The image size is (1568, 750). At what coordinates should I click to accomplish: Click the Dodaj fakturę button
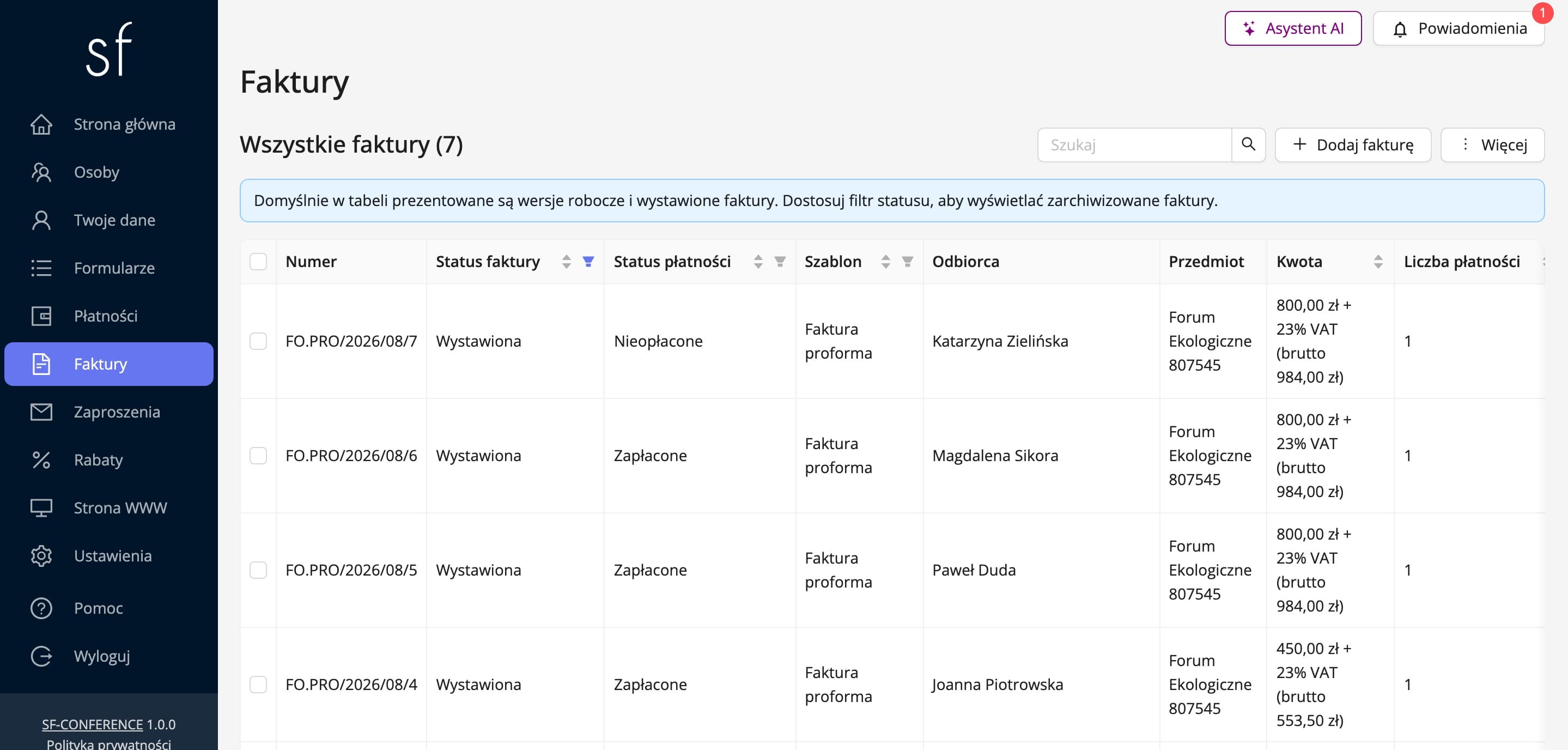click(x=1352, y=145)
